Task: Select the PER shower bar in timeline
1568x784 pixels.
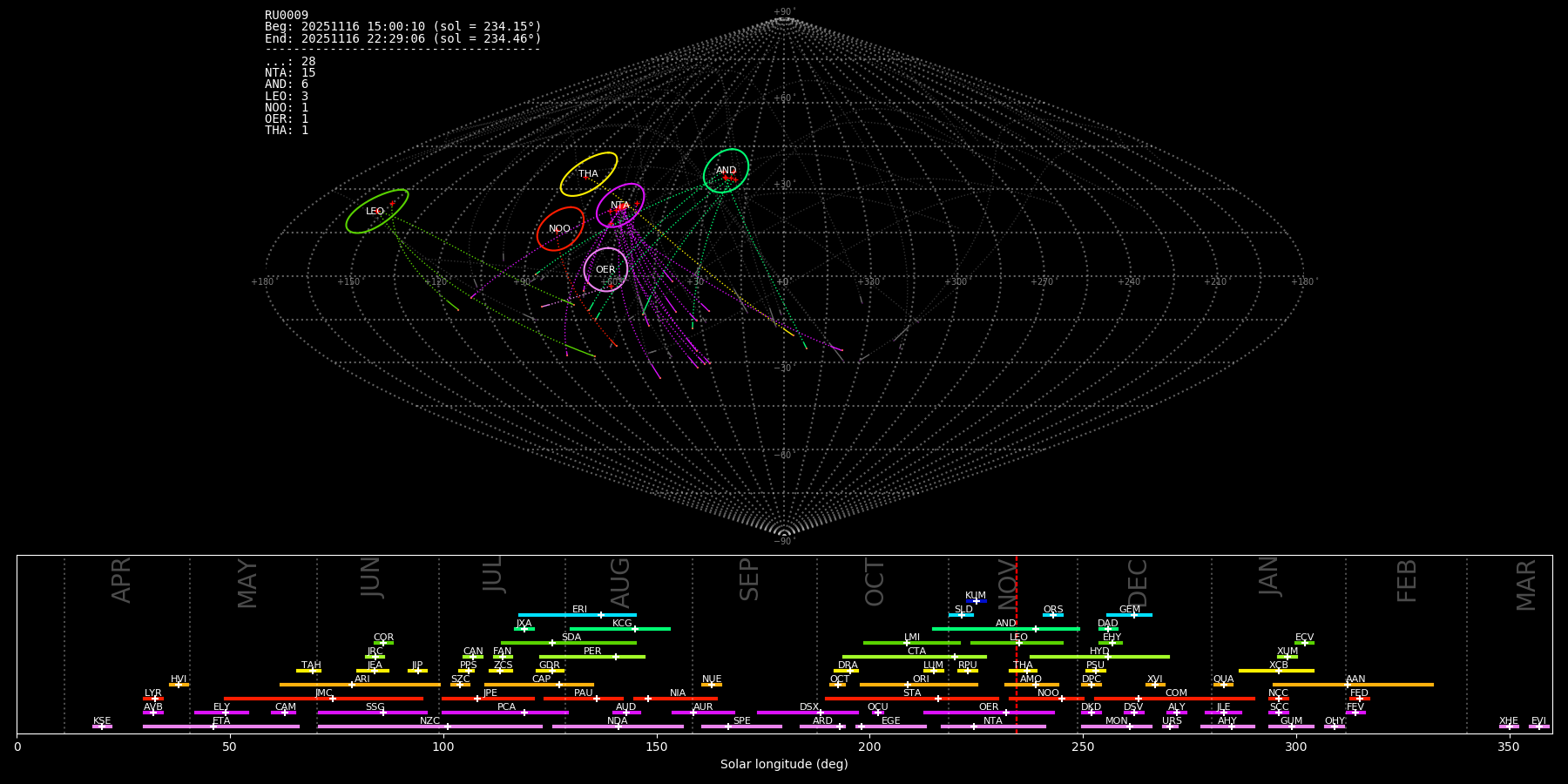Action: pyautogui.click(x=592, y=657)
